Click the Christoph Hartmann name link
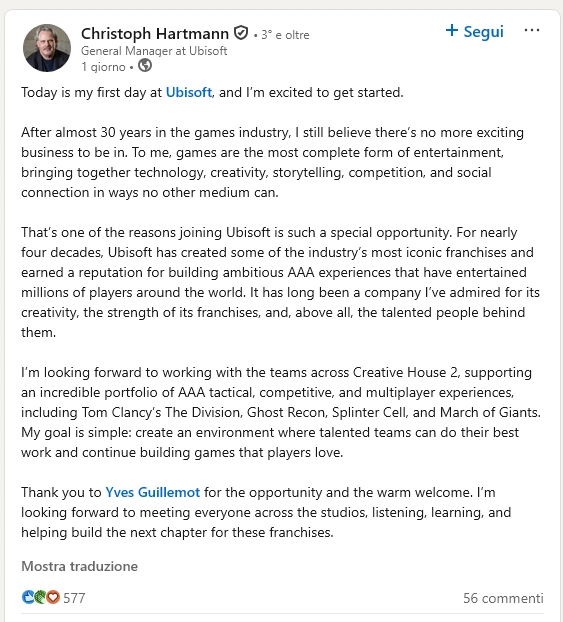This screenshot has width=563, height=622. [155, 34]
